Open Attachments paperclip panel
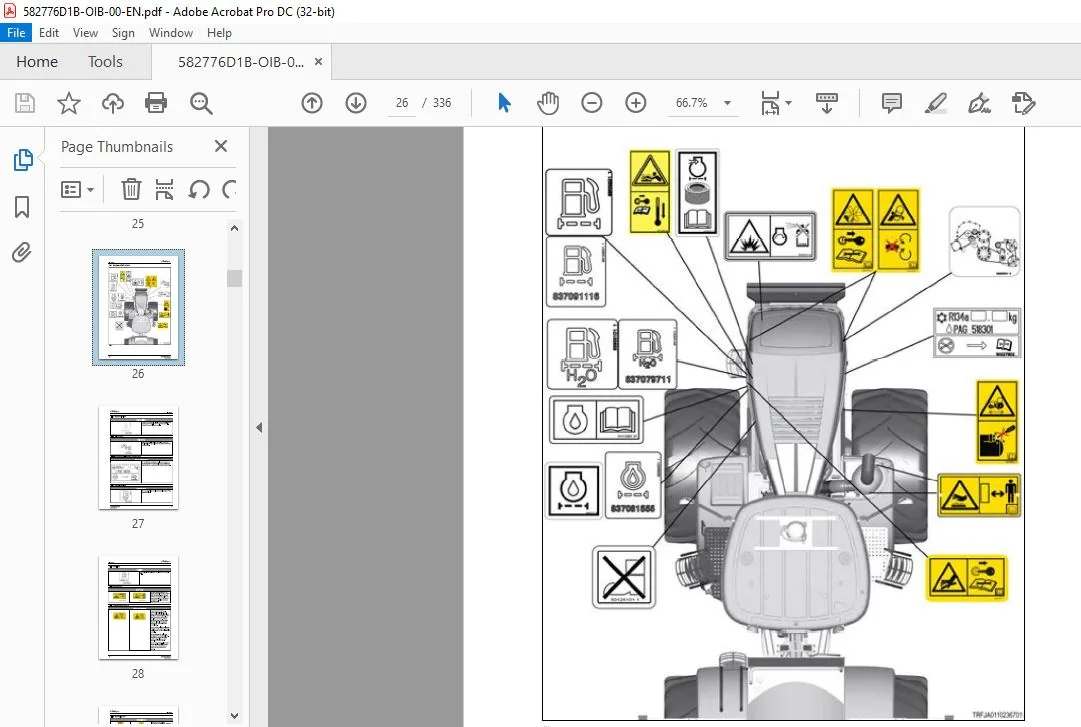Screen dimensions: 1081x727 (x=22, y=252)
